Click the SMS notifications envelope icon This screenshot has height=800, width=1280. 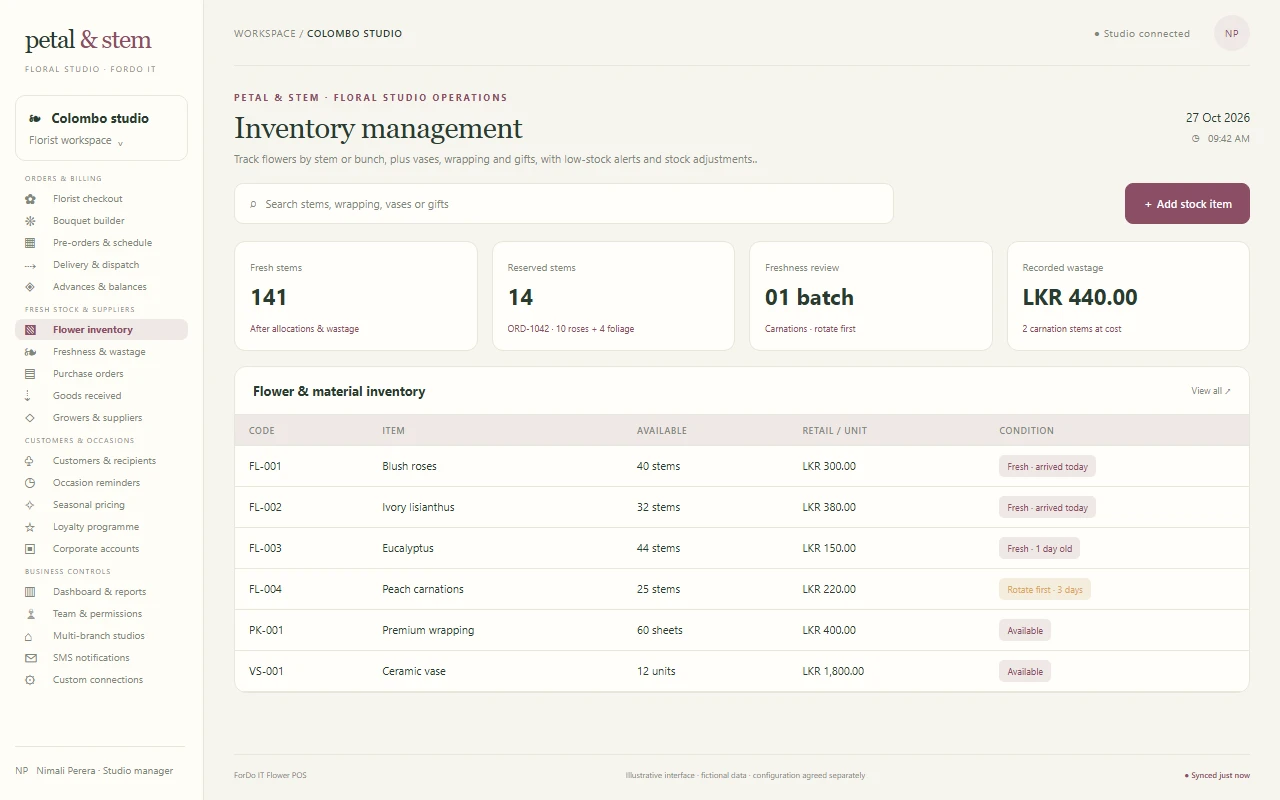[30, 658]
